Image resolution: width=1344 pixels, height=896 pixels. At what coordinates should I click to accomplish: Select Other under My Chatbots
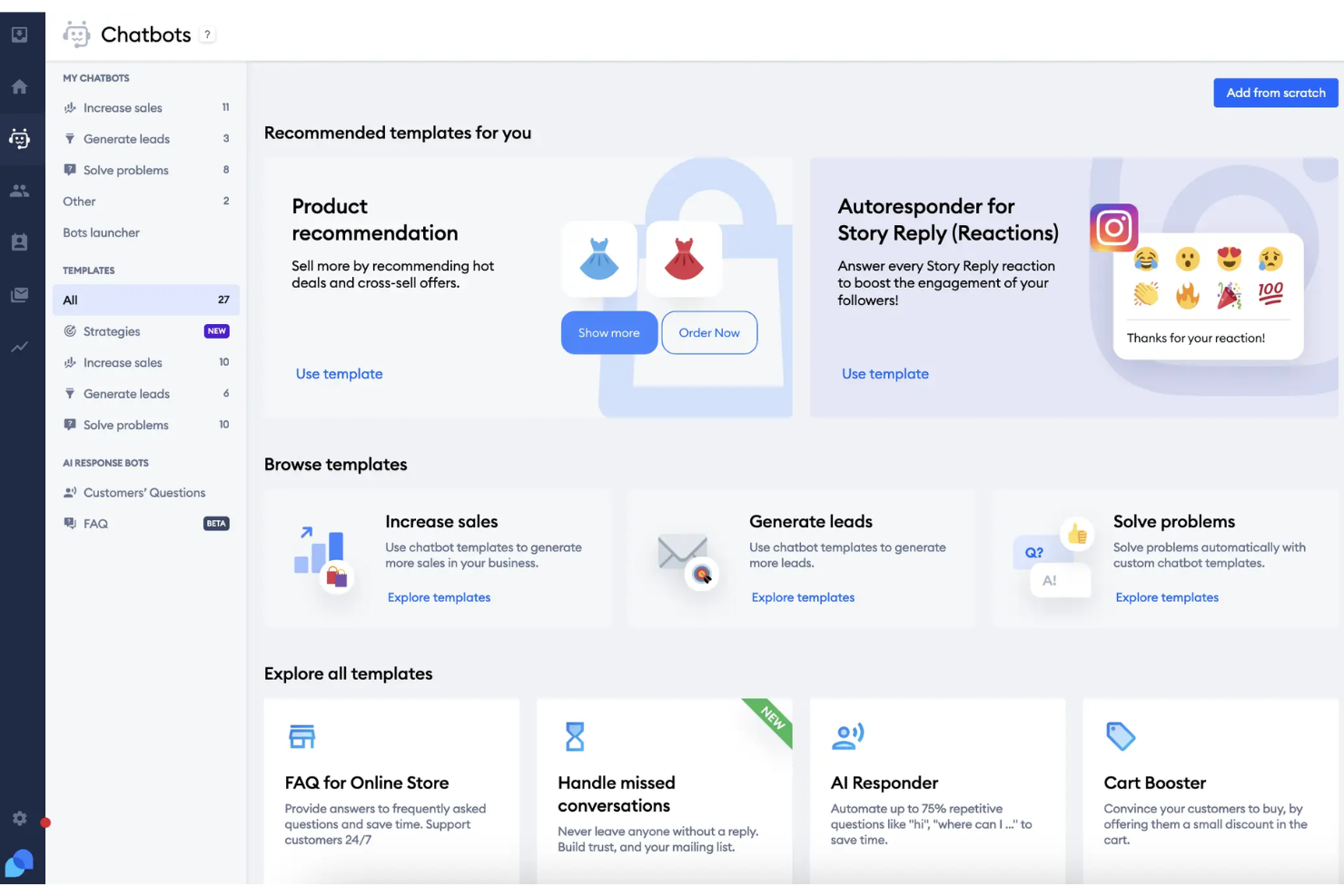click(x=79, y=201)
